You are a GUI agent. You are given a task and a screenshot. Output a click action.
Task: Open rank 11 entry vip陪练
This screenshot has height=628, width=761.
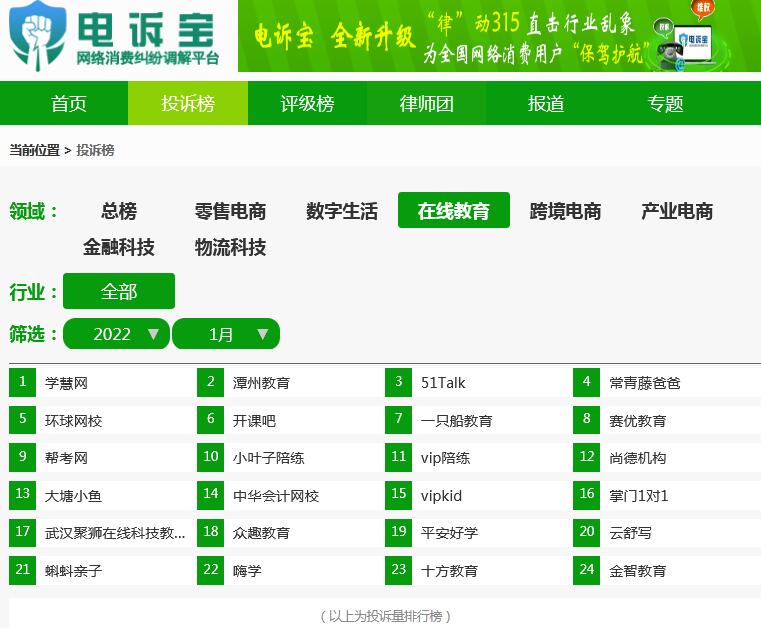coord(446,458)
